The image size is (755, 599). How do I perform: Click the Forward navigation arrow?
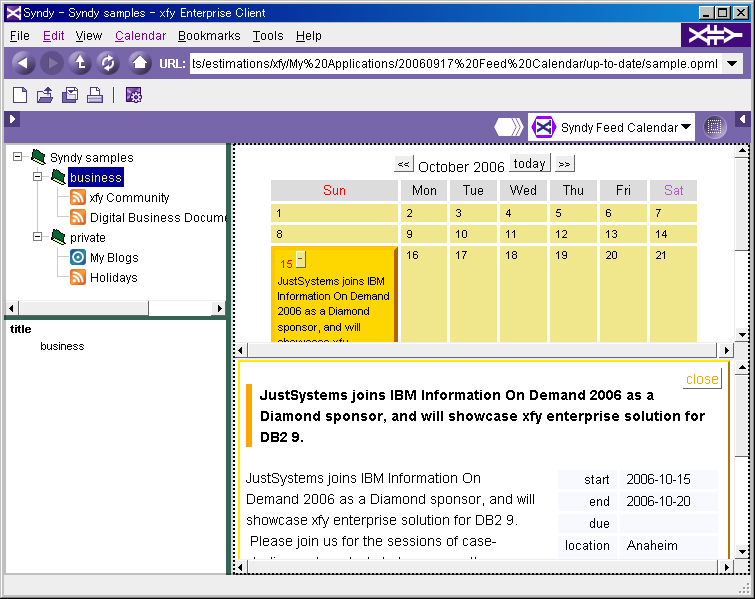pos(52,63)
